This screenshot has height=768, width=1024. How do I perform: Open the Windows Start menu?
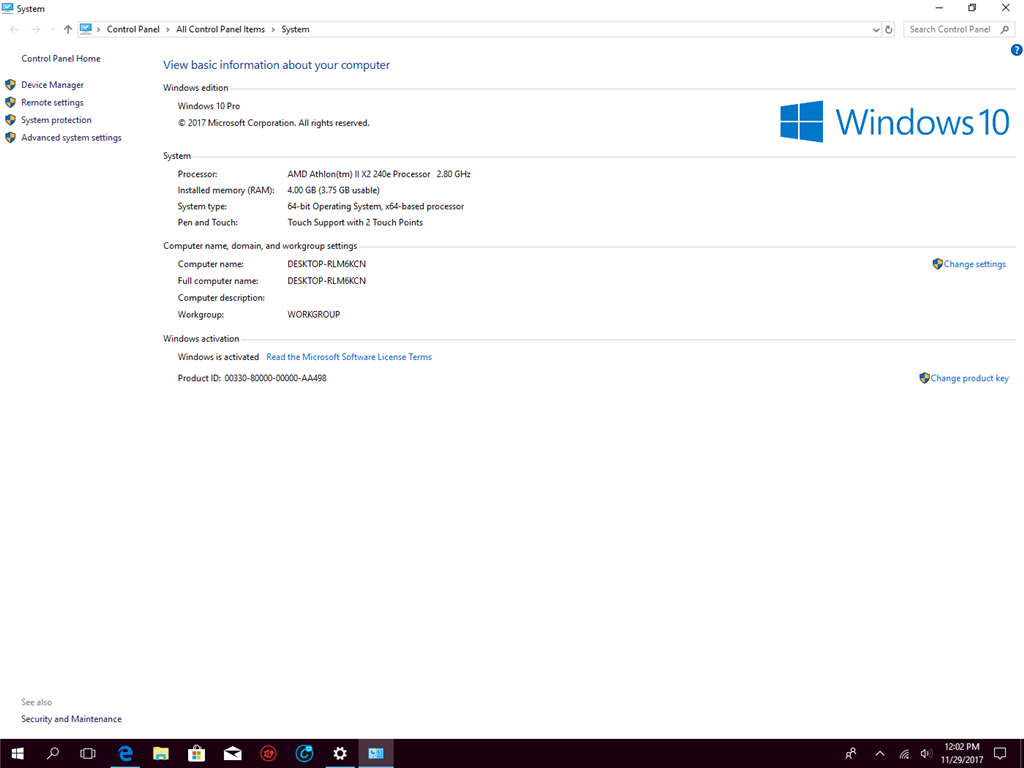(18, 754)
